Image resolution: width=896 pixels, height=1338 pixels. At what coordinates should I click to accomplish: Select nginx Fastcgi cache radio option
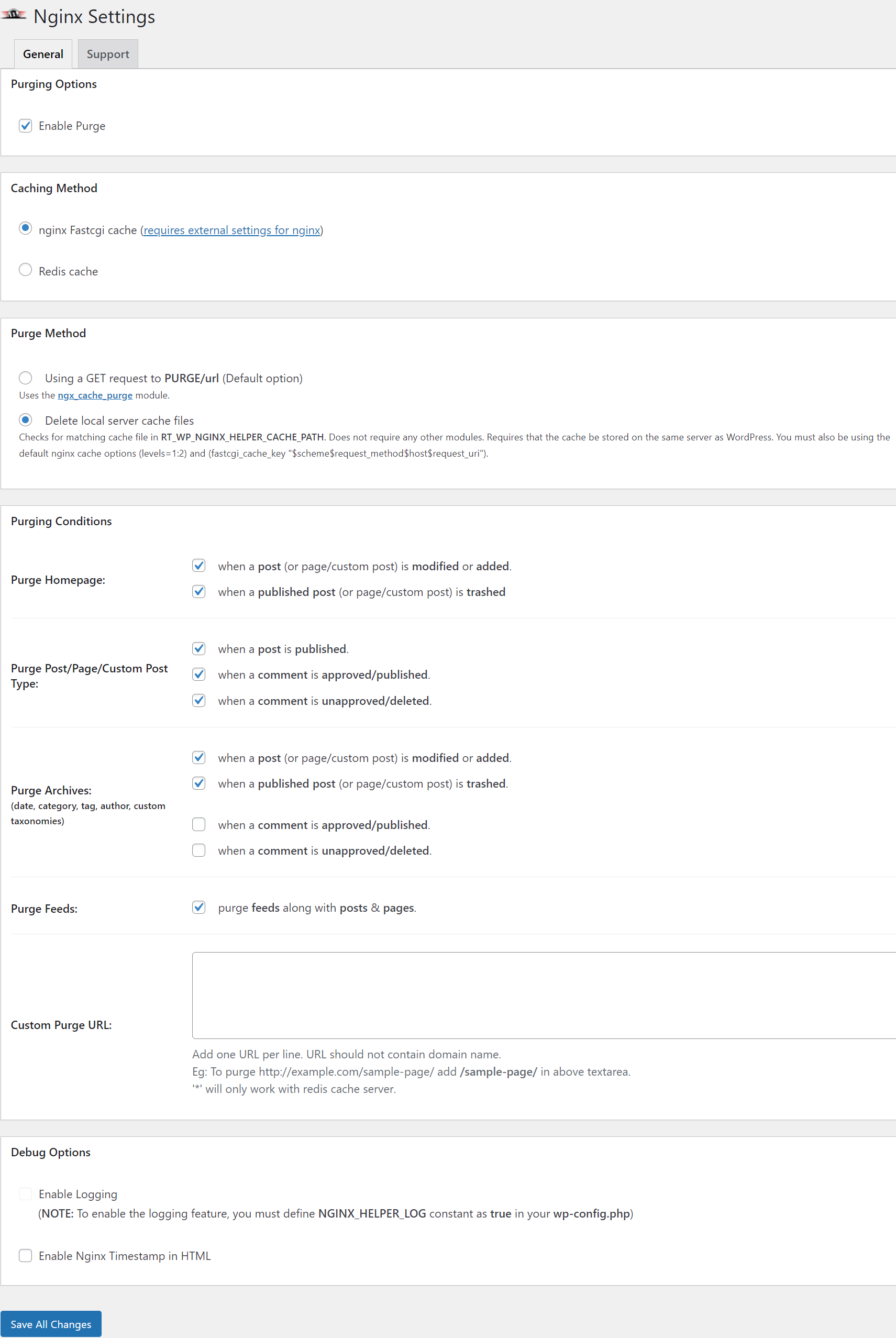pyautogui.click(x=25, y=228)
